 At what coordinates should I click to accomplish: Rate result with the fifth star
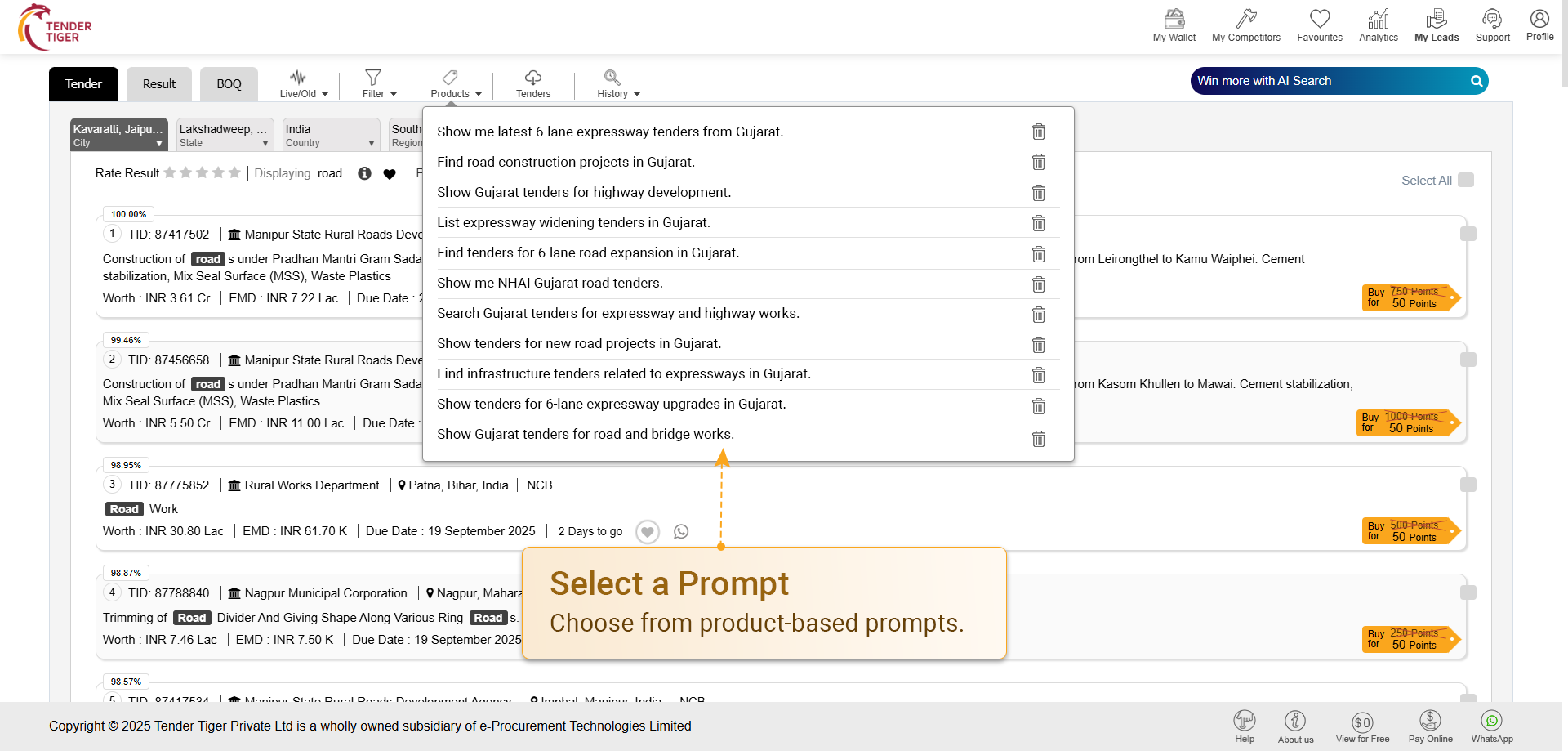[x=234, y=172]
